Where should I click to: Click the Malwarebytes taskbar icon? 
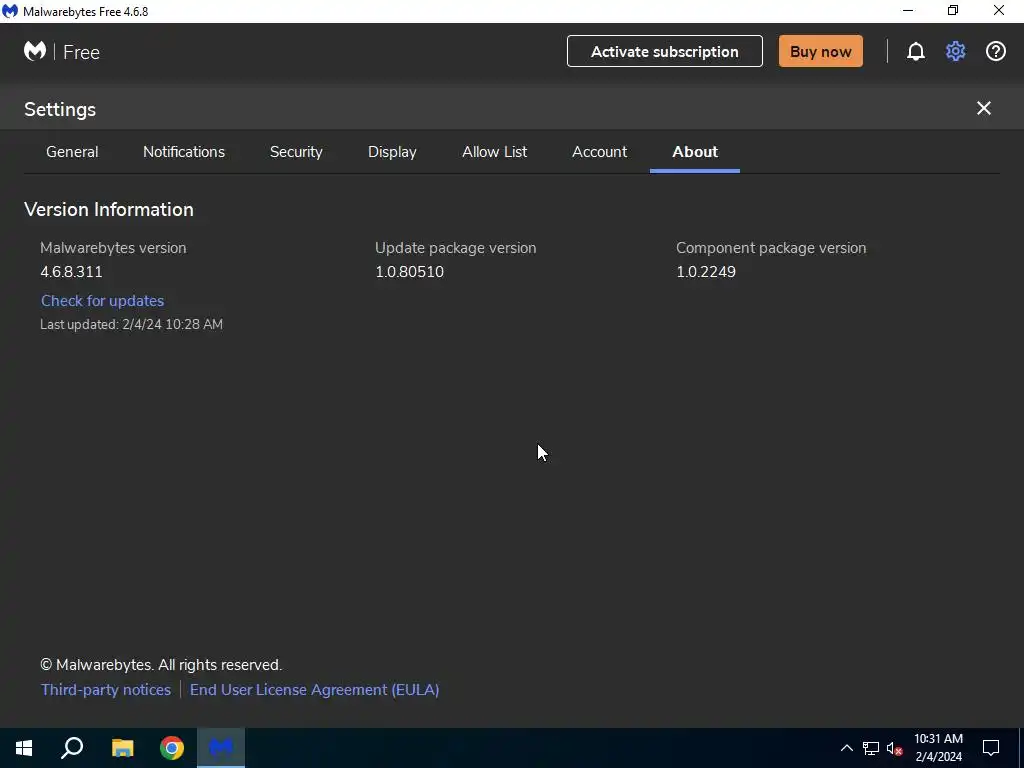pos(221,748)
